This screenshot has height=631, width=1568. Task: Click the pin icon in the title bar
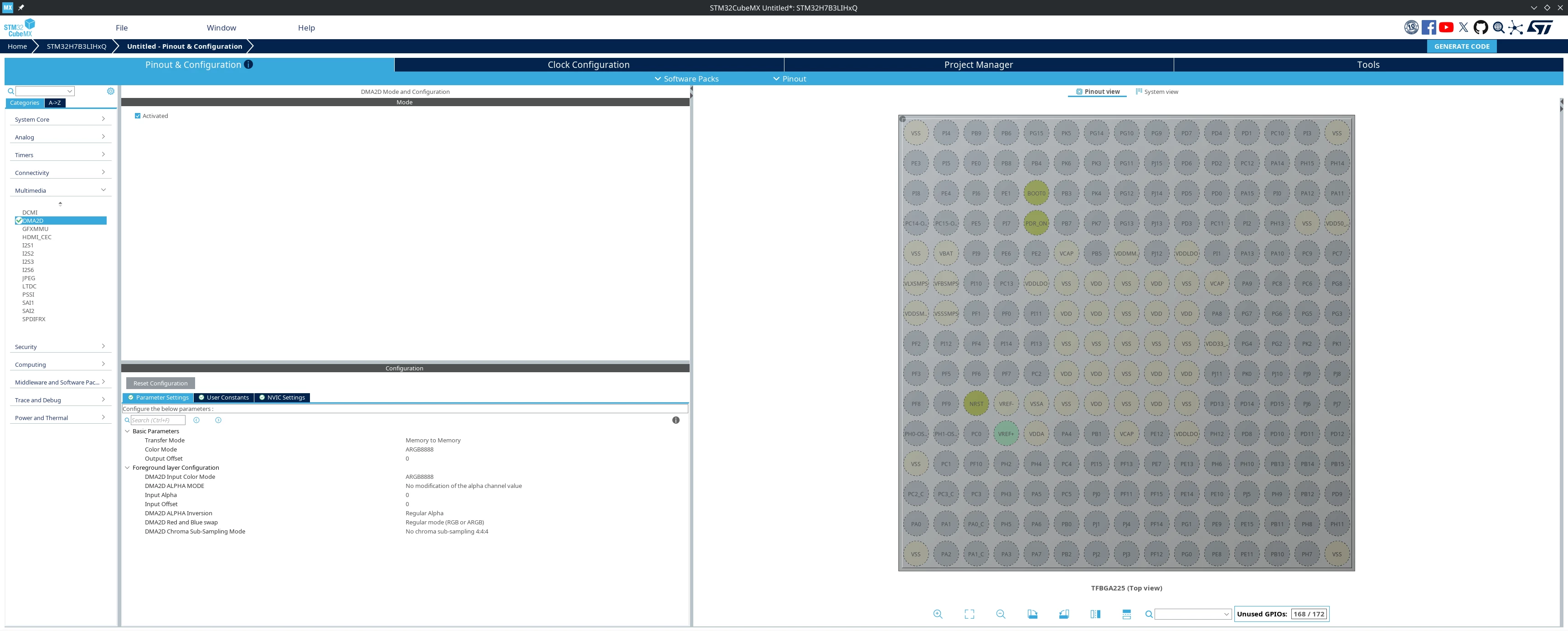click(x=21, y=7)
